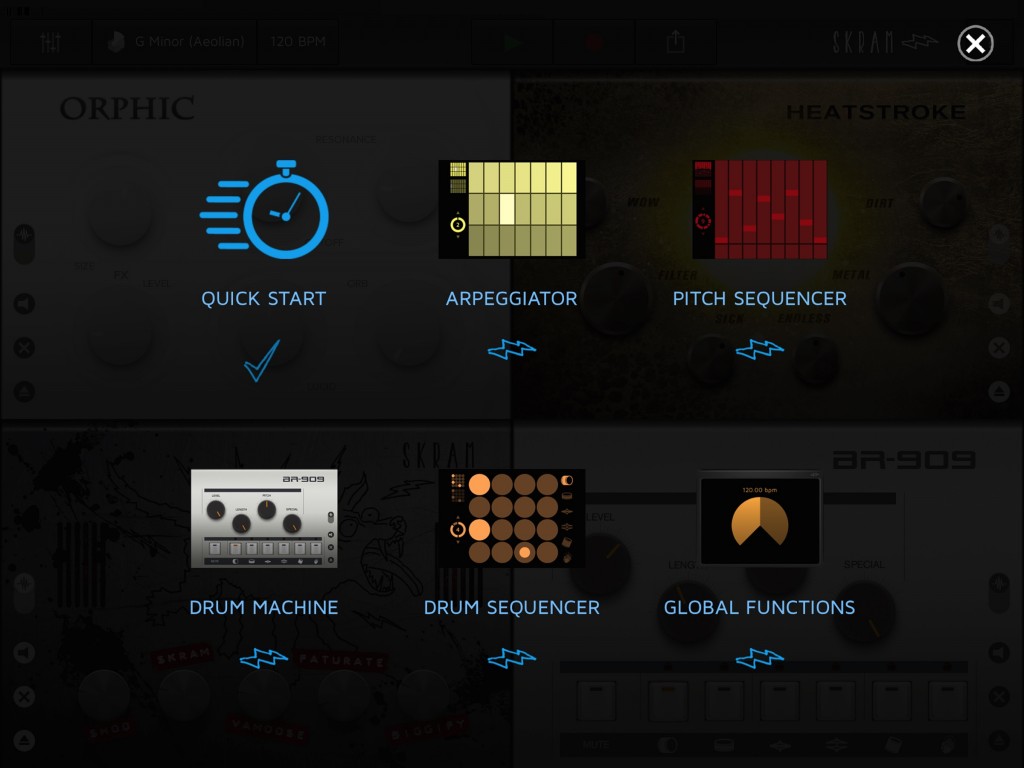Open the Quick Start stopwatch icon
Viewport: 1024px width, 768px height.
click(264, 210)
